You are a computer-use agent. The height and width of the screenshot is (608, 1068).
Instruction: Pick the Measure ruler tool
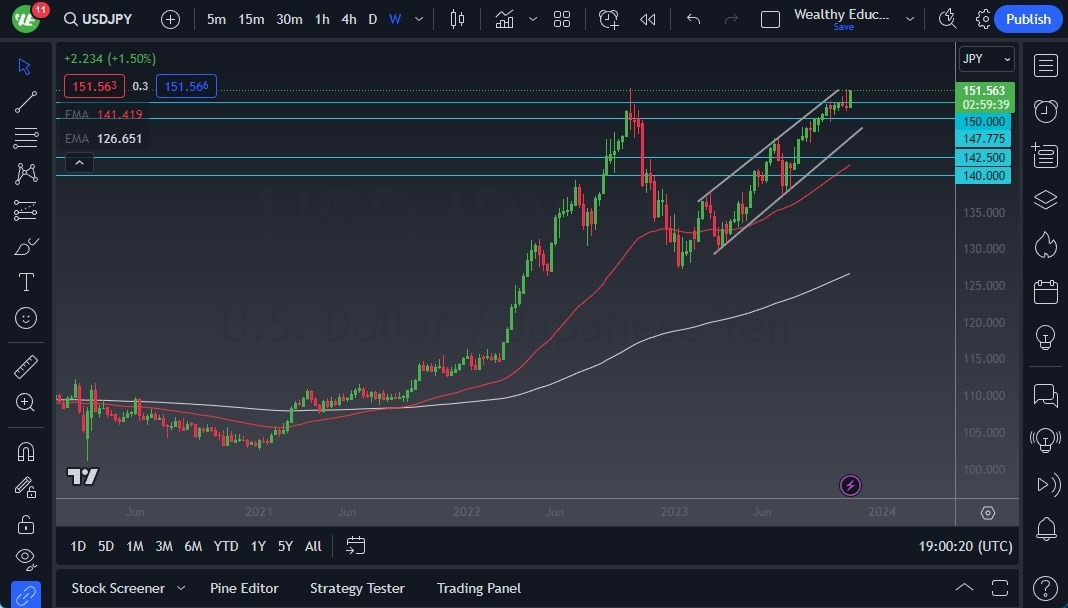coord(25,366)
